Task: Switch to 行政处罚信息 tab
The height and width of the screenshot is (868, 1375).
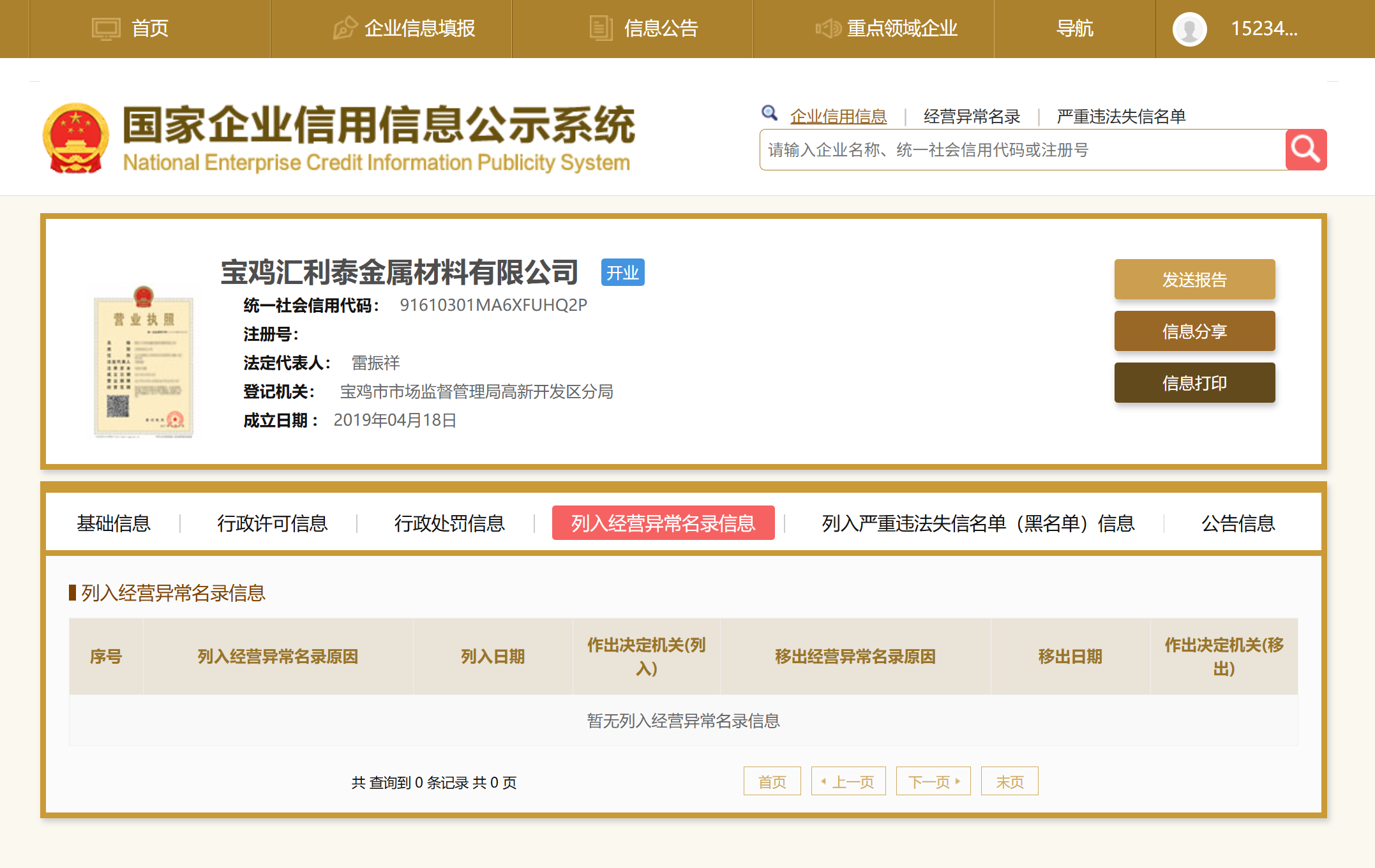Action: tap(449, 523)
